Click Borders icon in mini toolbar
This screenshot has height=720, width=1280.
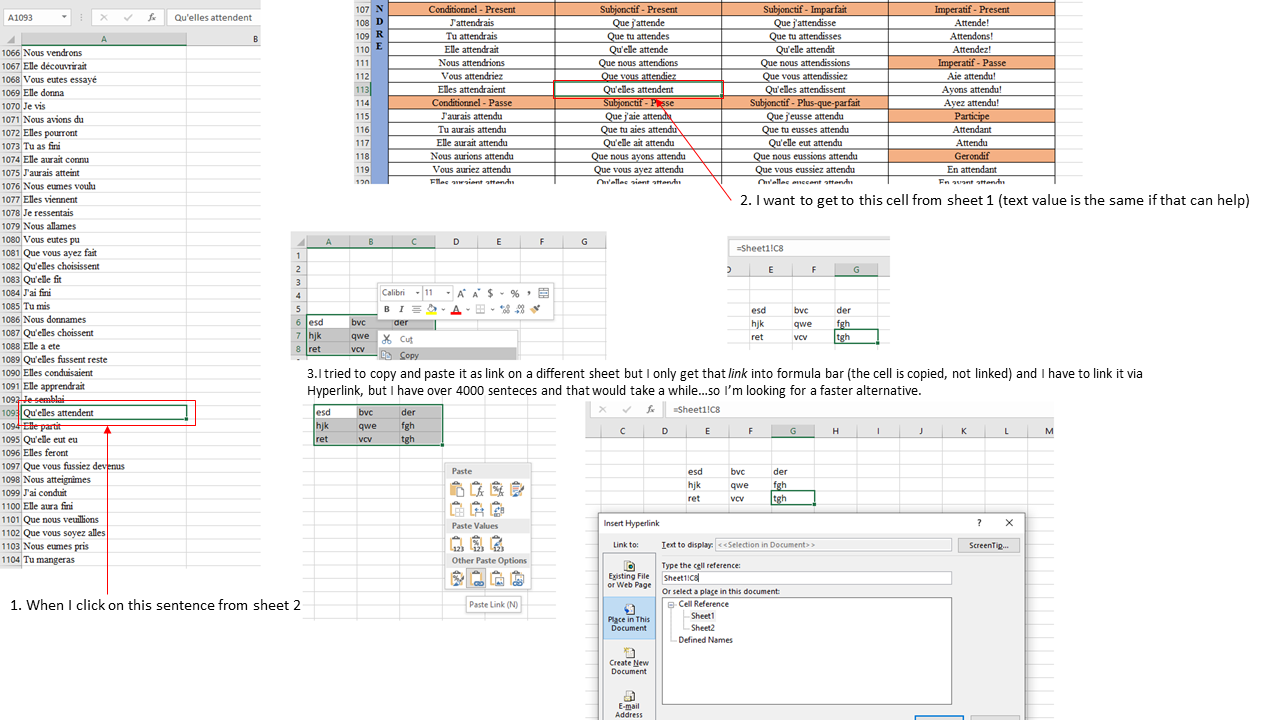(x=480, y=309)
